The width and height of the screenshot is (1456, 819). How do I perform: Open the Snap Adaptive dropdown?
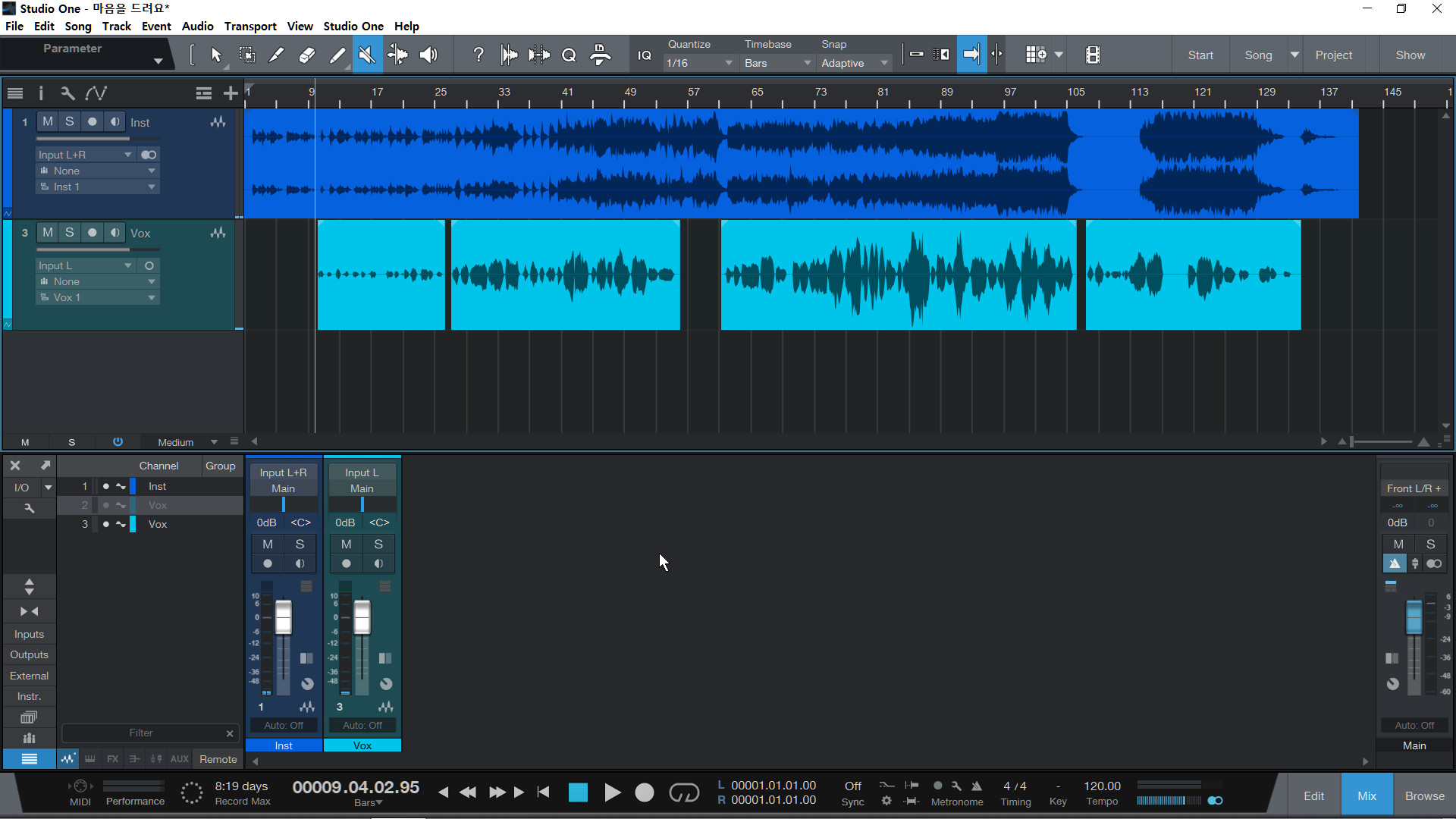(854, 63)
